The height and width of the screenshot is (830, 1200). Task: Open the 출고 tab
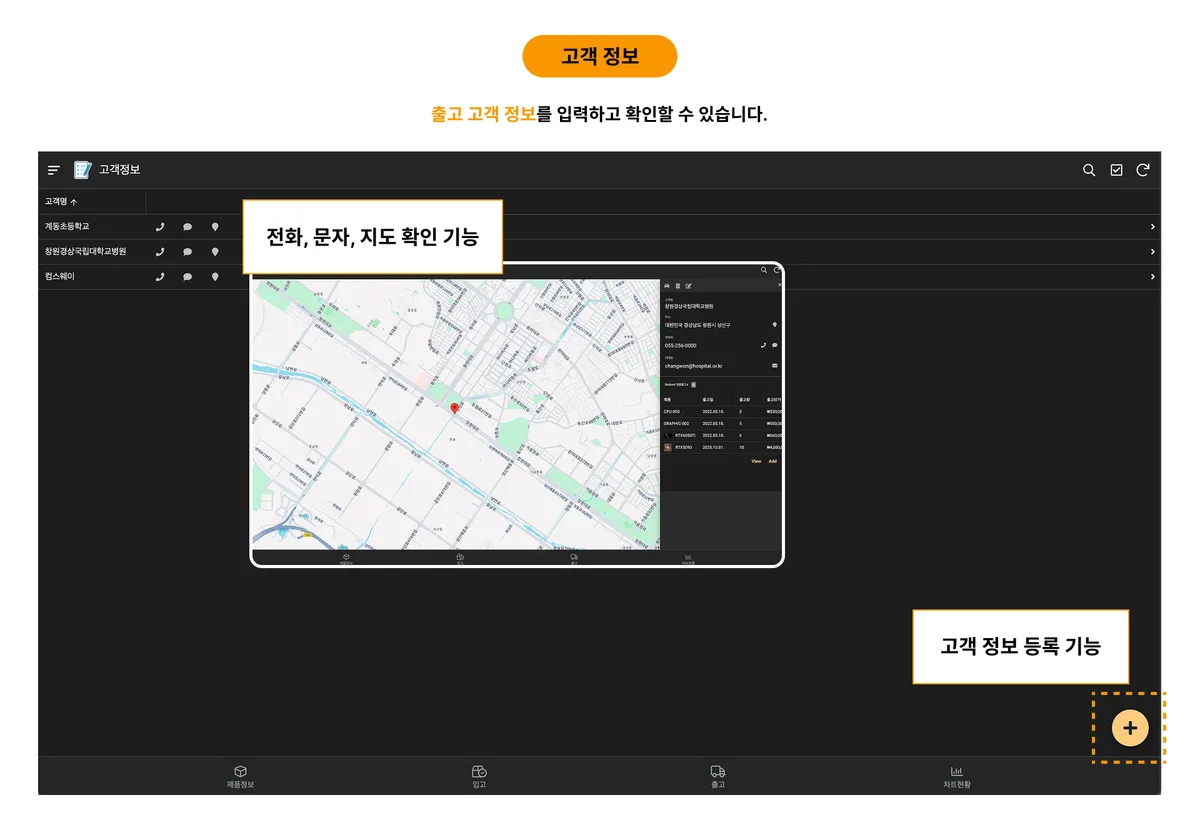pyautogui.click(x=717, y=776)
